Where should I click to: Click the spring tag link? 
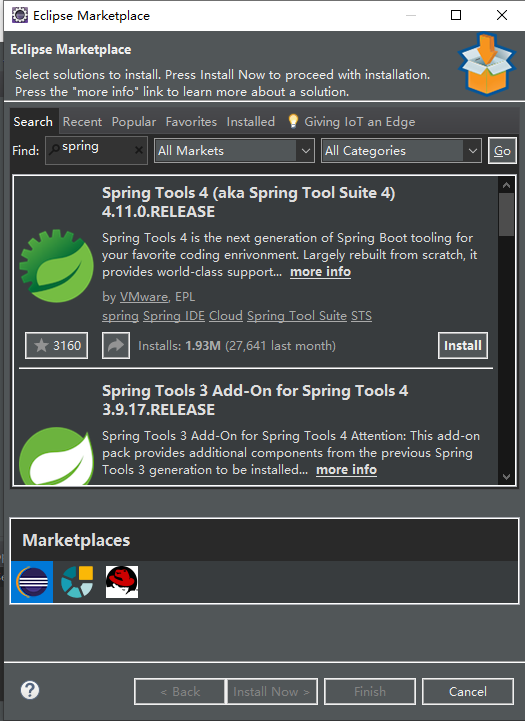(120, 316)
